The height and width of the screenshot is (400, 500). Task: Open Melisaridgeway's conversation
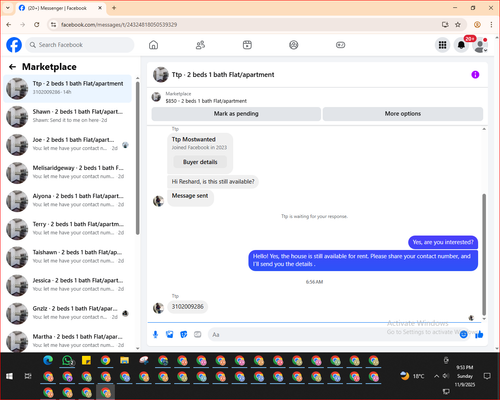(68, 173)
